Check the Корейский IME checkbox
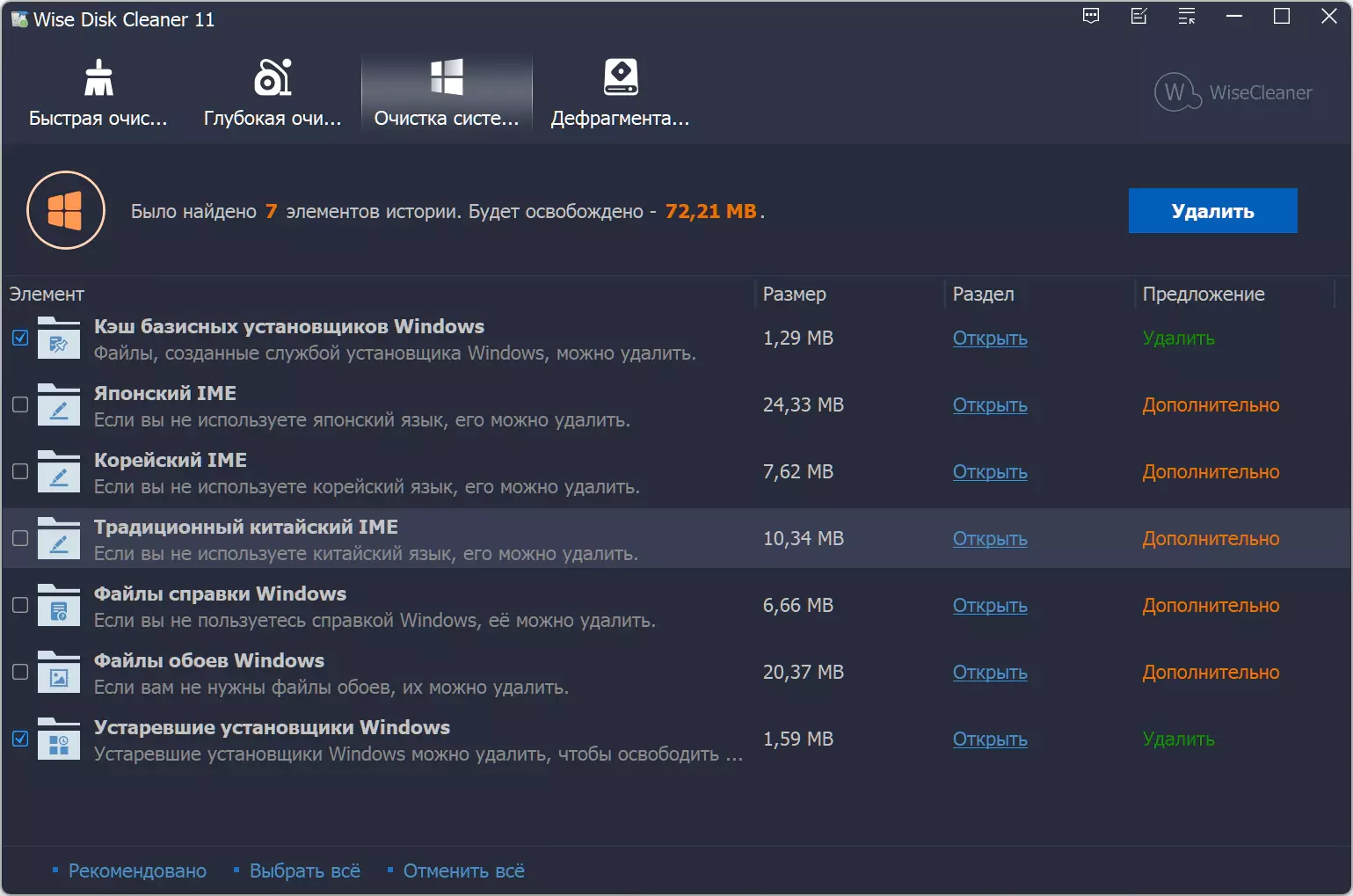Image resolution: width=1353 pixels, height=896 pixels. 20,471
